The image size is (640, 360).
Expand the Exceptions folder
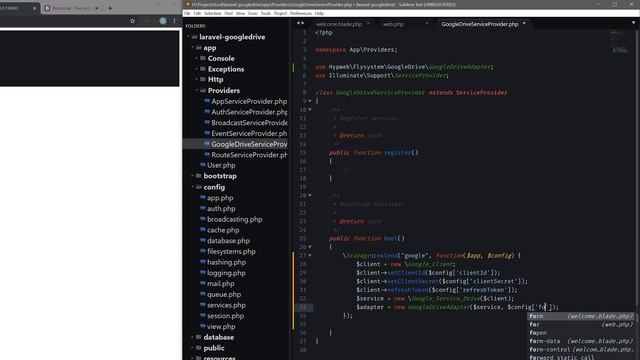tap(197, 69)
